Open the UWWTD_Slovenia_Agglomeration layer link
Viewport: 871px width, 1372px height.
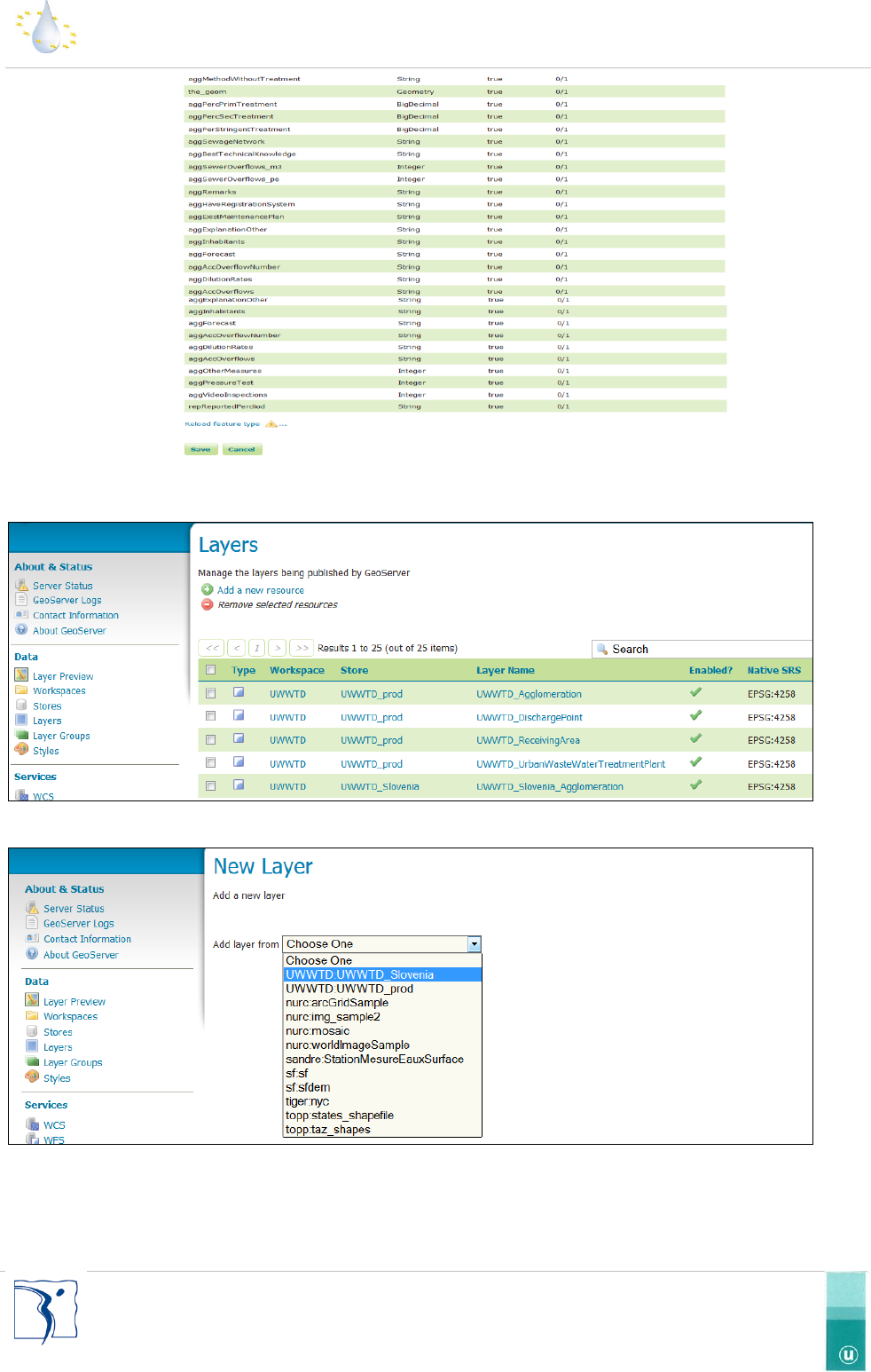point(550,786)
